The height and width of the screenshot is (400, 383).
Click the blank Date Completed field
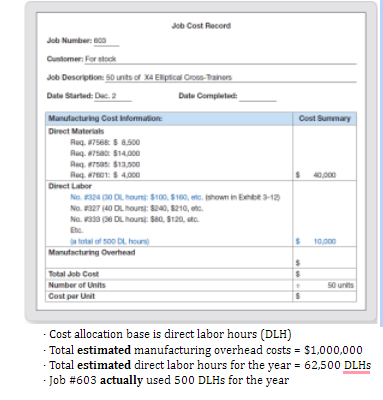click(x=258, y=97)
